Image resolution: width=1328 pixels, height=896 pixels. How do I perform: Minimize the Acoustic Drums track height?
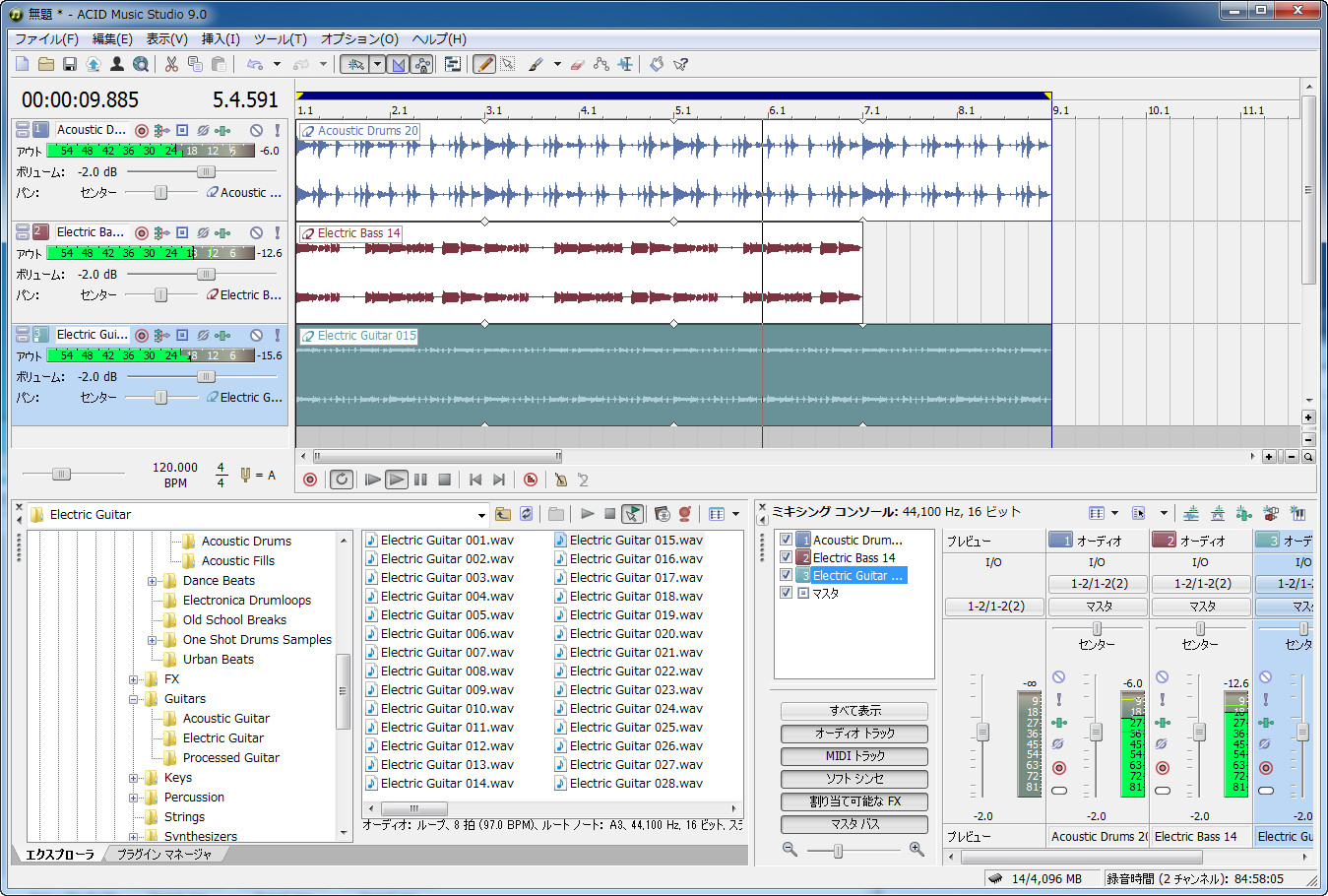22,126
